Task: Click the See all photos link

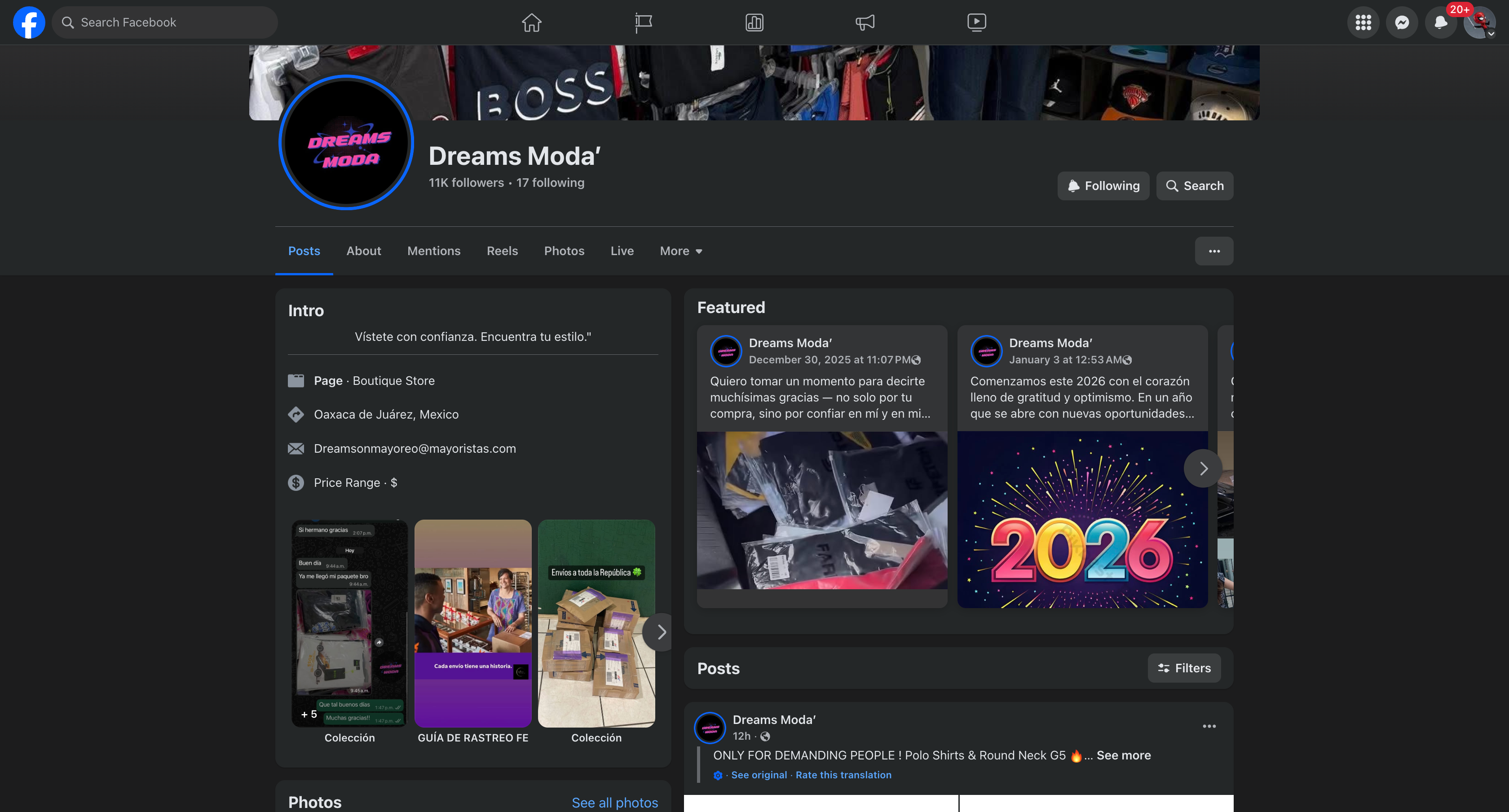Action: coord(614,802)
